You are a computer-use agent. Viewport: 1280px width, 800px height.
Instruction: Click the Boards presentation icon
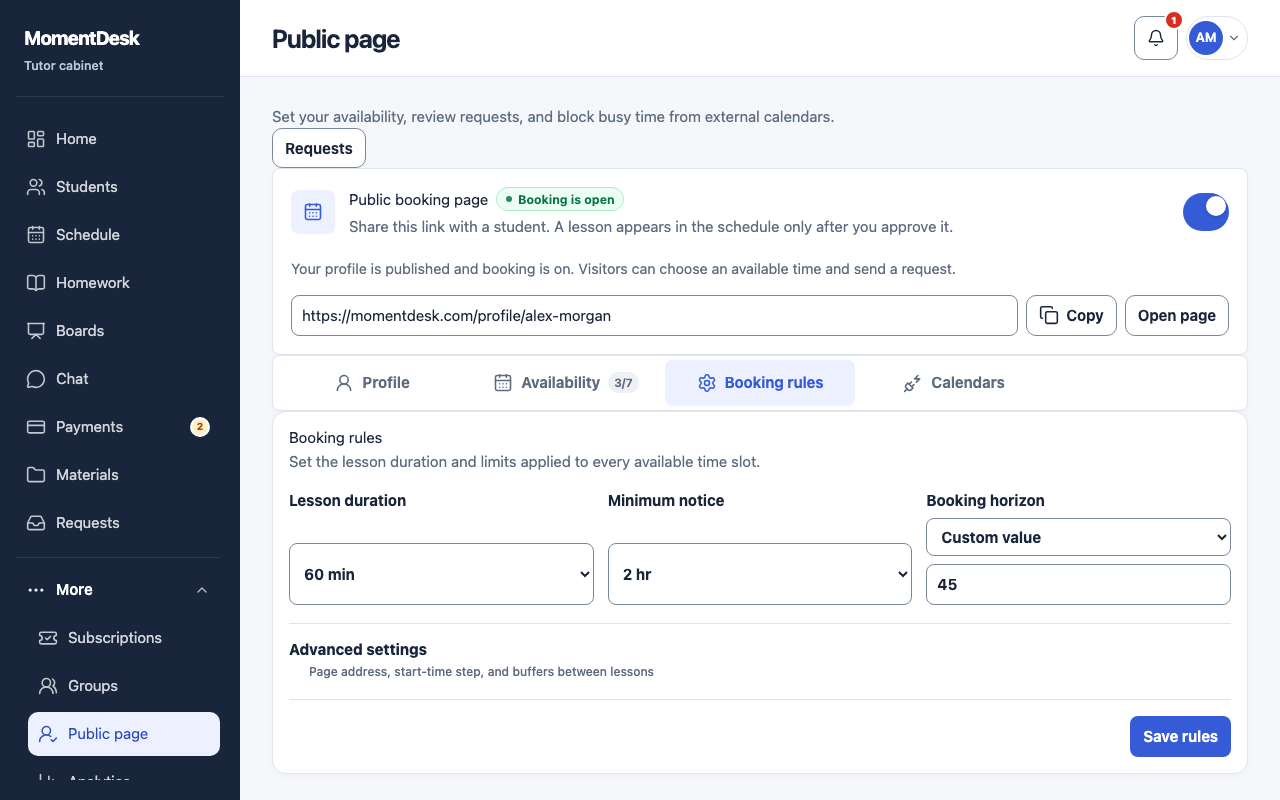pos(36,331)
